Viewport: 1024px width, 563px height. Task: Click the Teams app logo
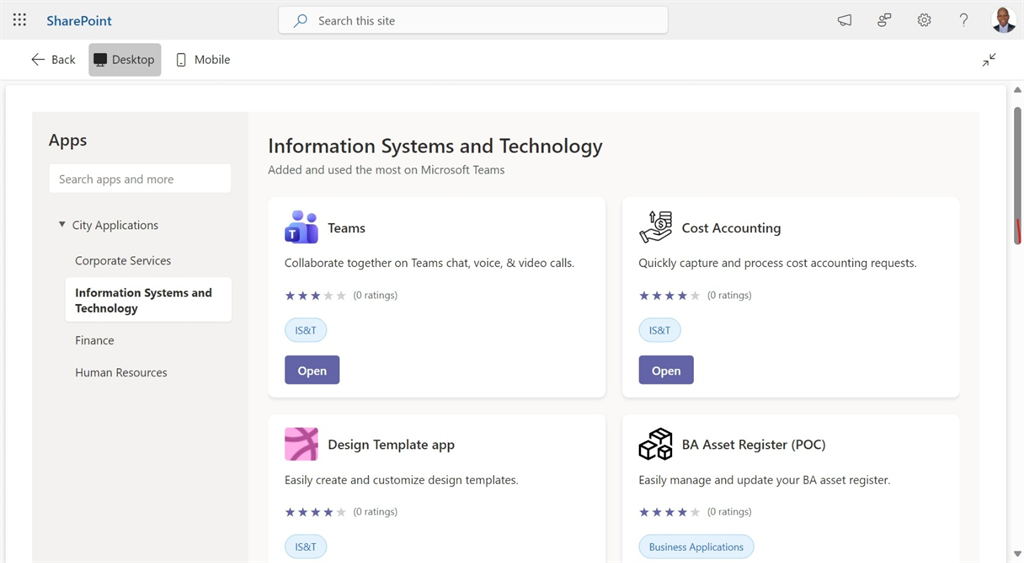[x=301, y=228]
